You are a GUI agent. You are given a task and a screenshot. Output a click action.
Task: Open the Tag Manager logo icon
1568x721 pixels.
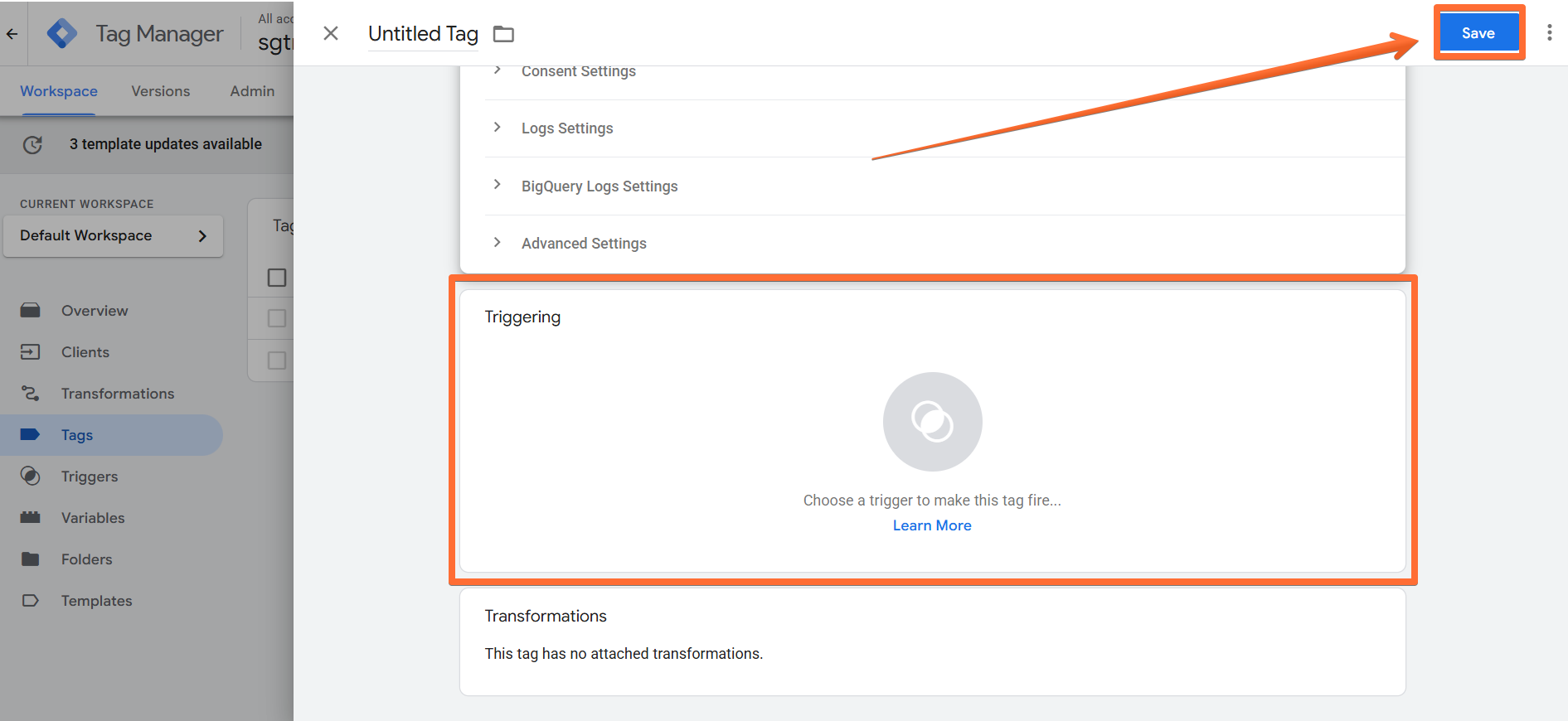pos(62,34)
